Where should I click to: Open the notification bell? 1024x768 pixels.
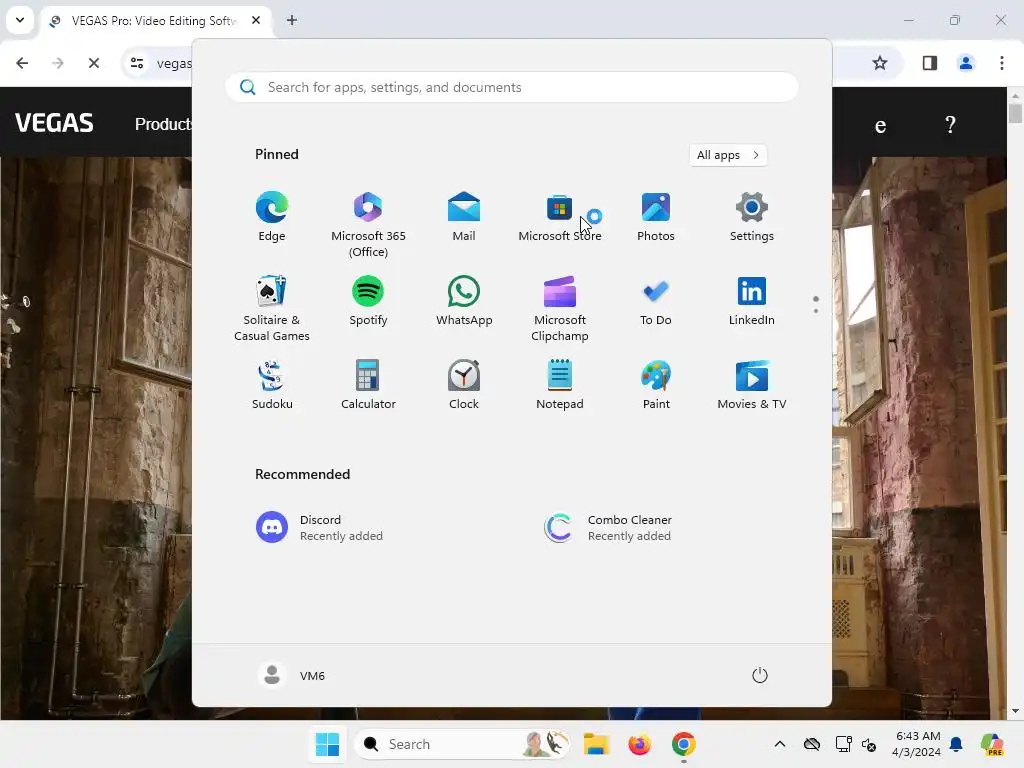click(x=956, y=744)
